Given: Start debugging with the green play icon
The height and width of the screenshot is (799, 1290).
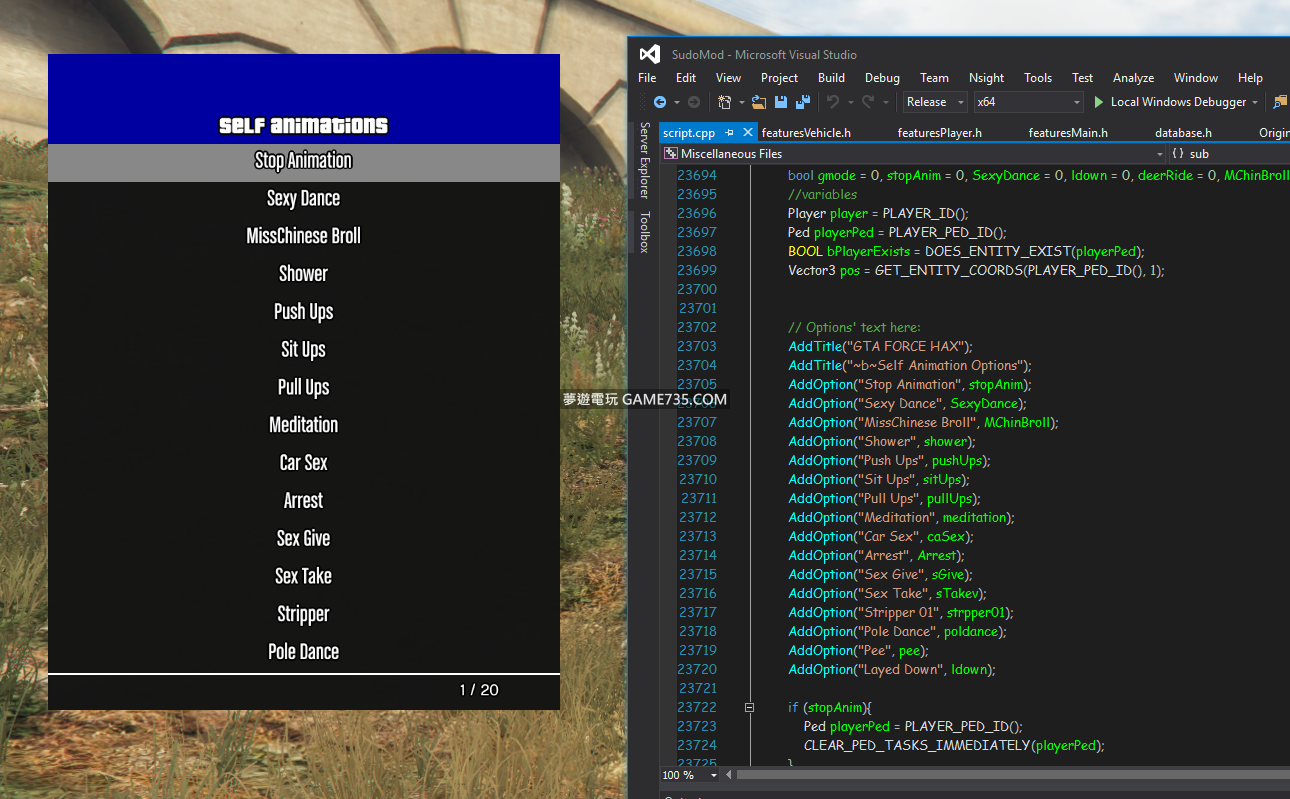Looking at the screenshot, I should pyautogui.click(x=1099, y=102).
